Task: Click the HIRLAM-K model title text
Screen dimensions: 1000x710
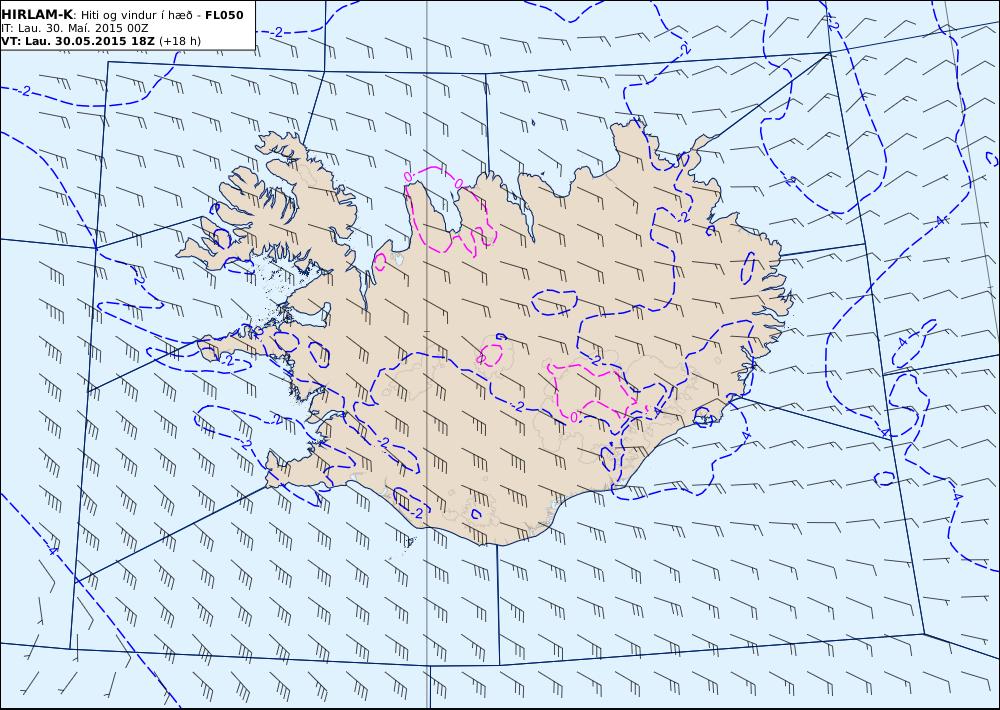Action: click(x=37, y=15)
